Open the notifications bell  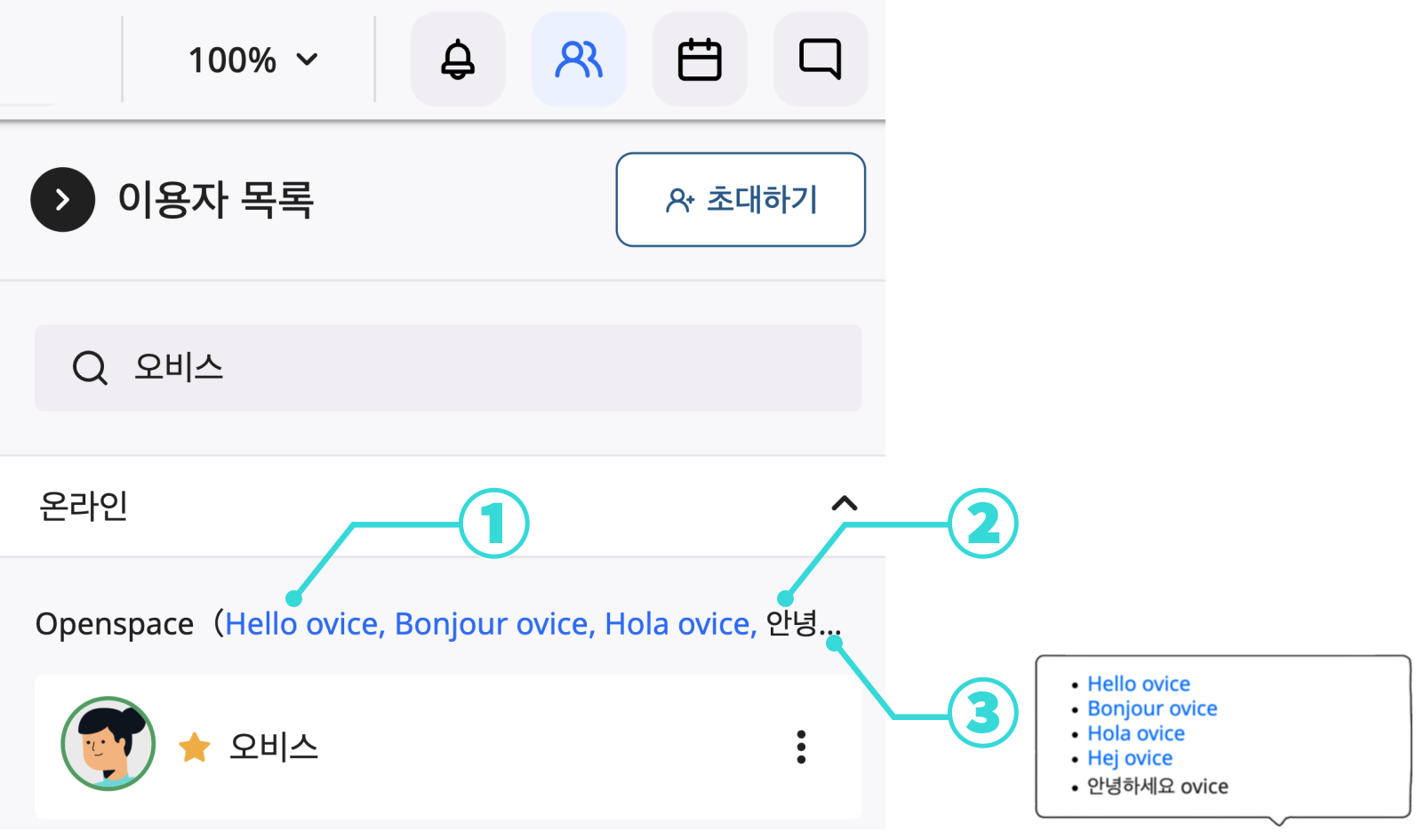point(458,60)
